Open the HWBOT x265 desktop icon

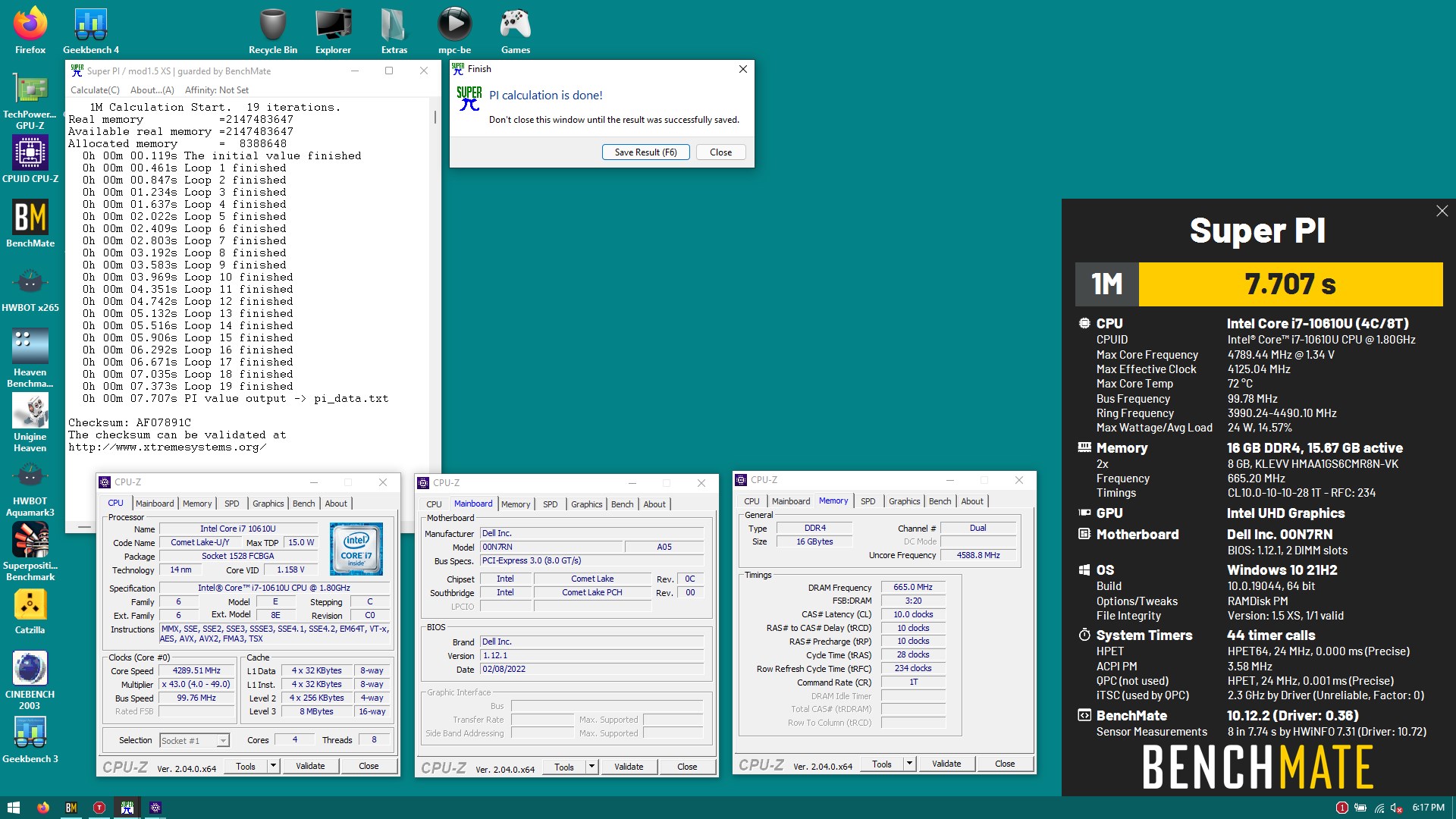(x=30, y=288)
